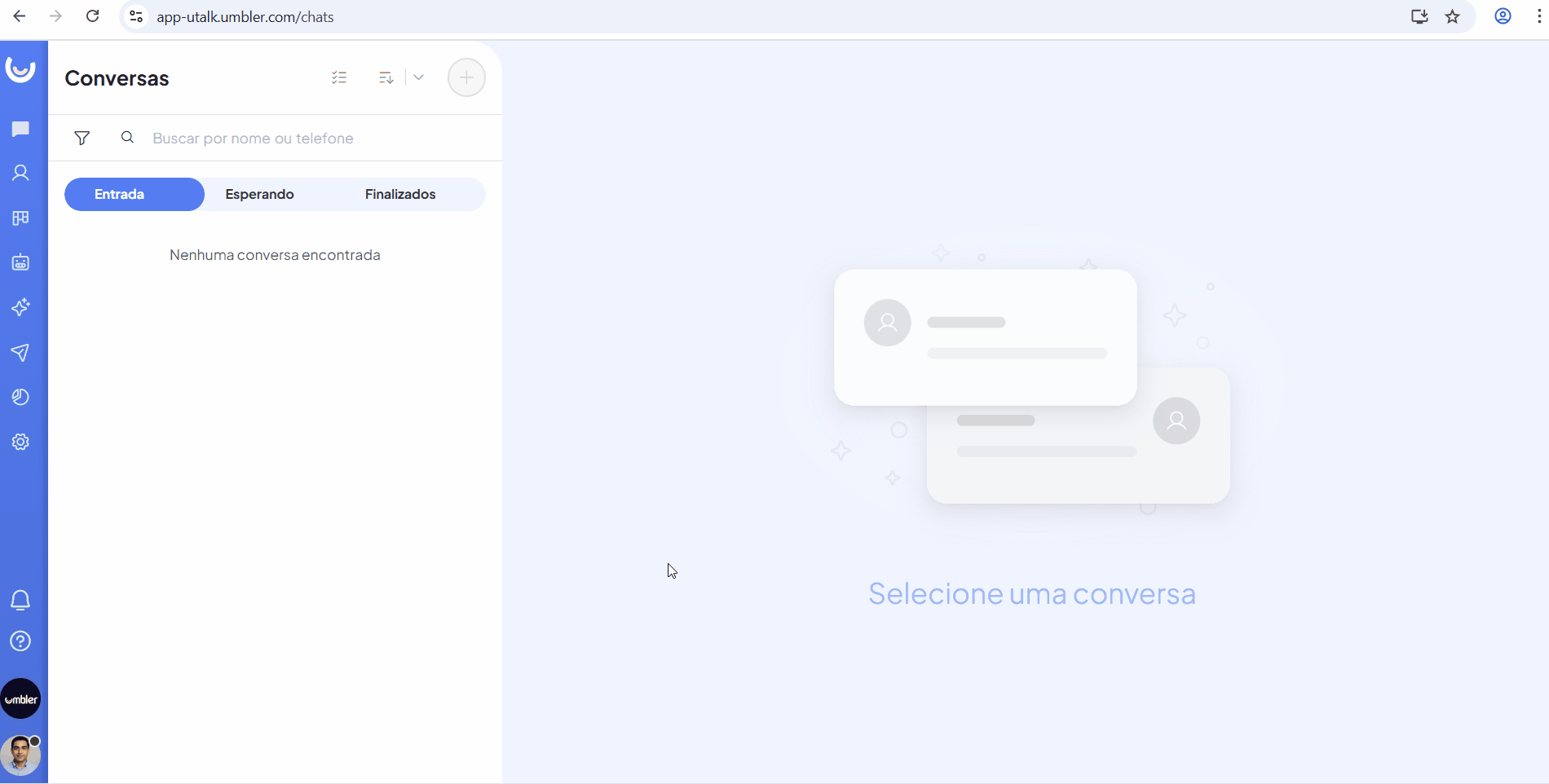
Task: Select the AI features sparkles icon
Action: click(x=20, y=307)
